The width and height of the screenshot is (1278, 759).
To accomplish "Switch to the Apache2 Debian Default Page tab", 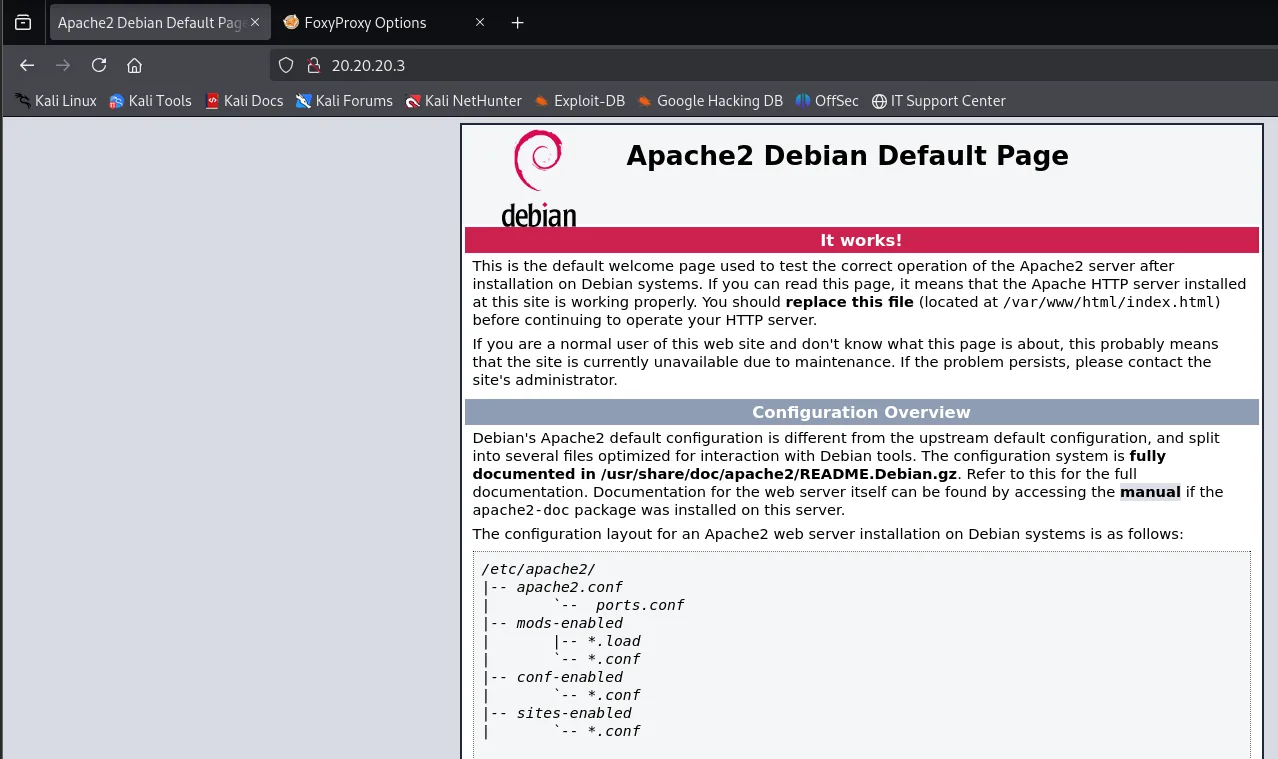I will [160, 22].
